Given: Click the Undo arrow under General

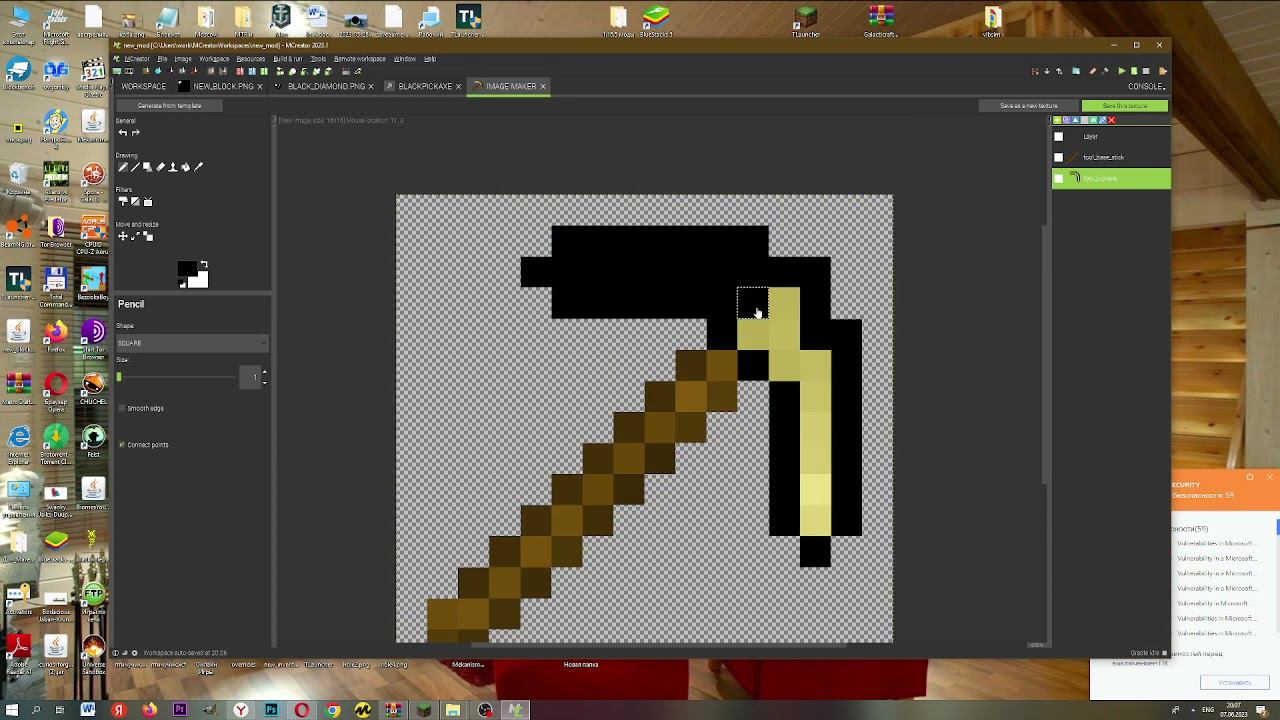Looking at the screenshot, I should (123, 132).
